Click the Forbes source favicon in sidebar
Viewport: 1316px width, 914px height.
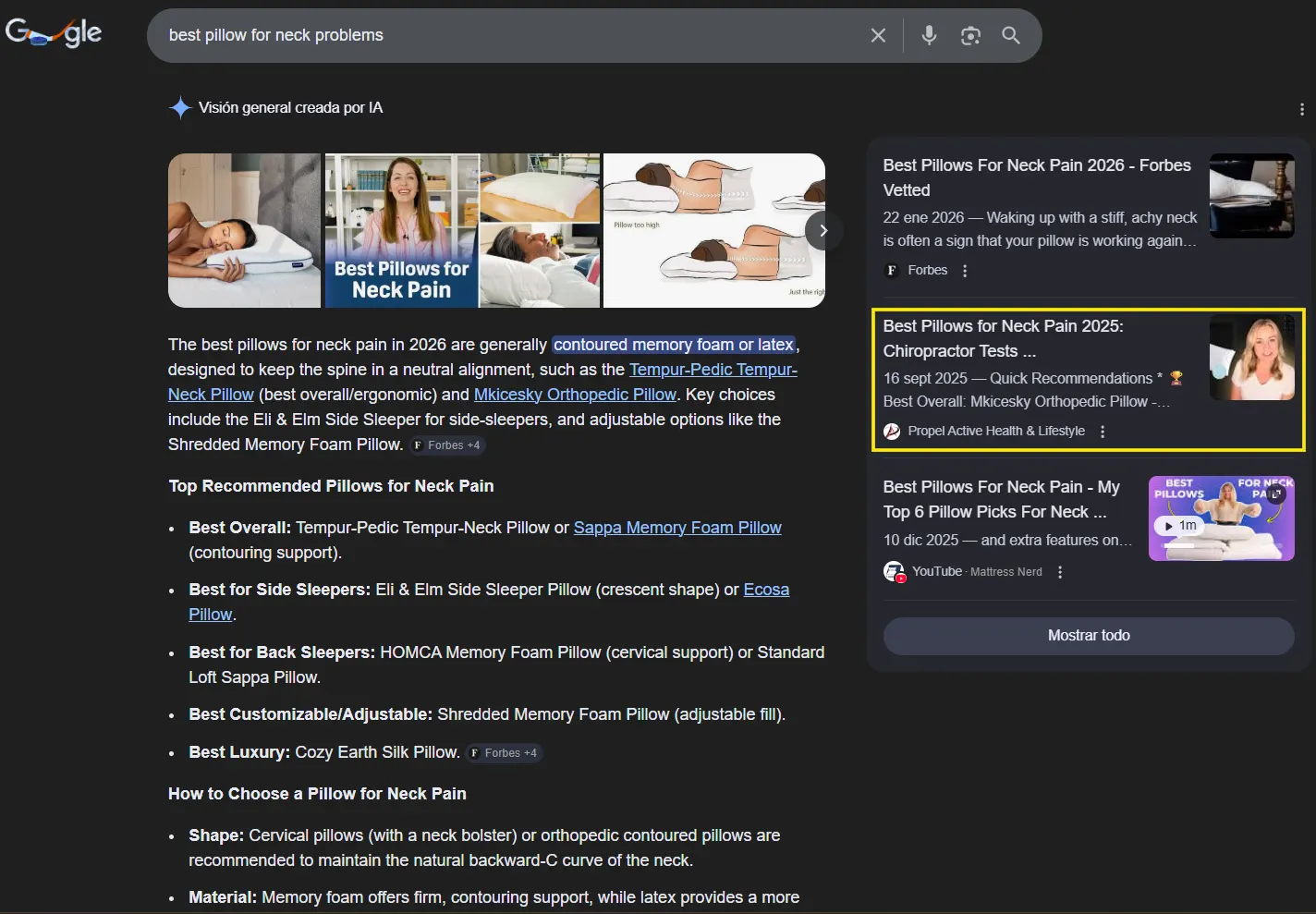pos(892,270)
